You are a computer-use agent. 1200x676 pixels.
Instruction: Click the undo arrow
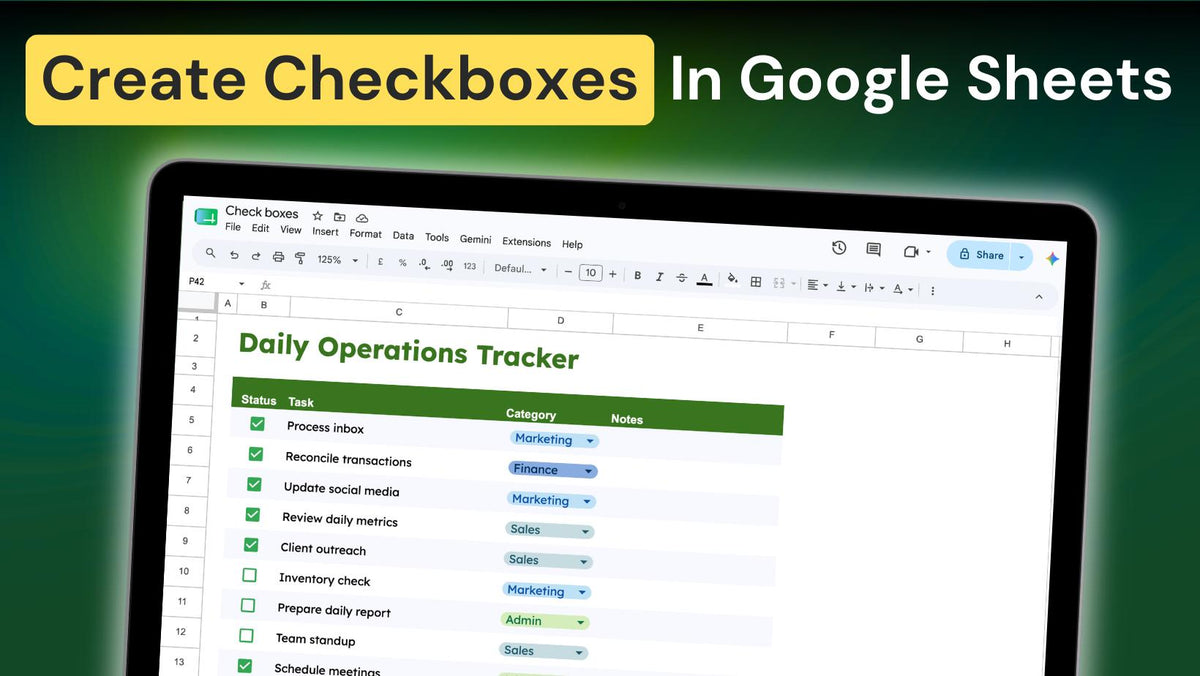234,255
